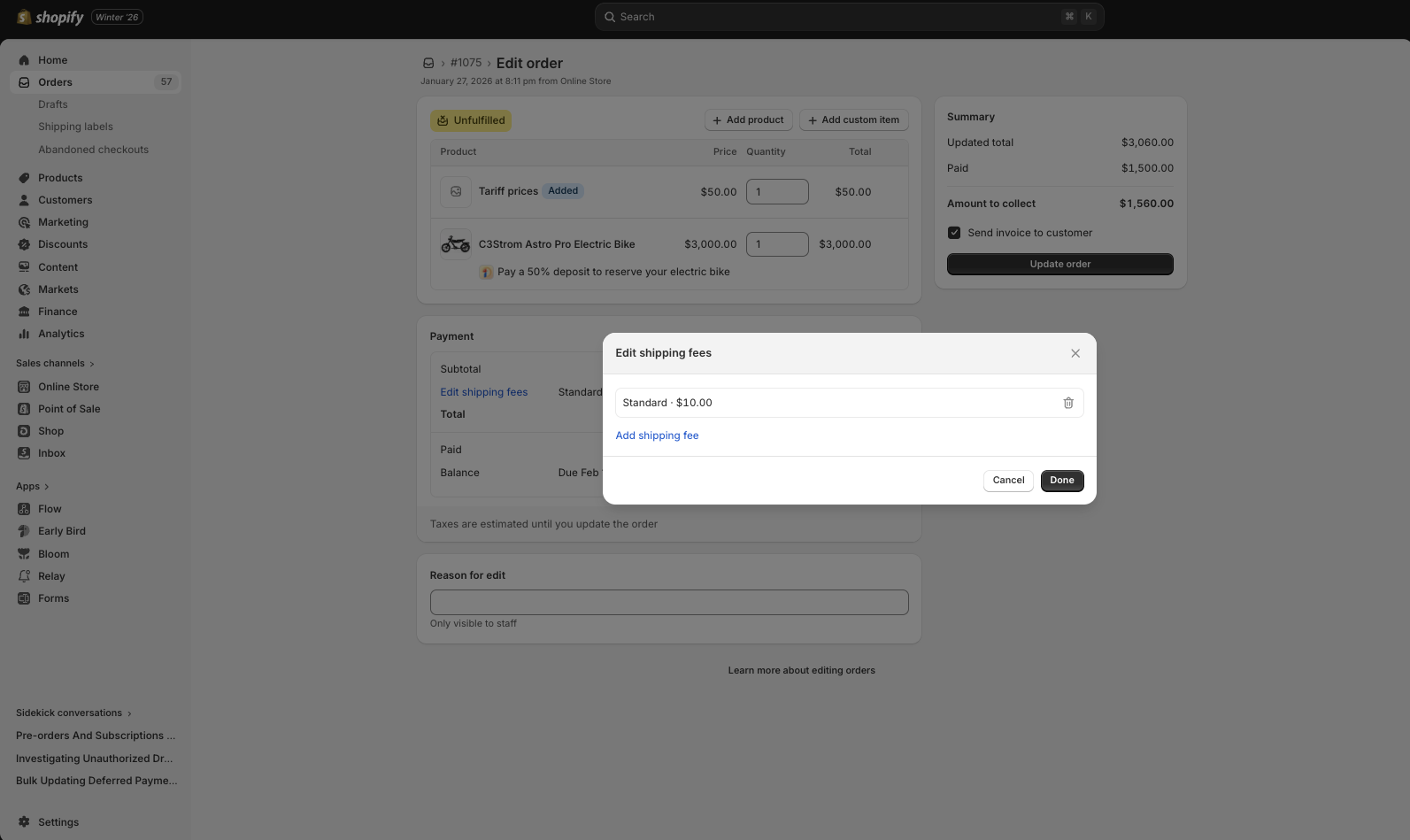Open the Shipping labels submenu item

coord(75,127)
